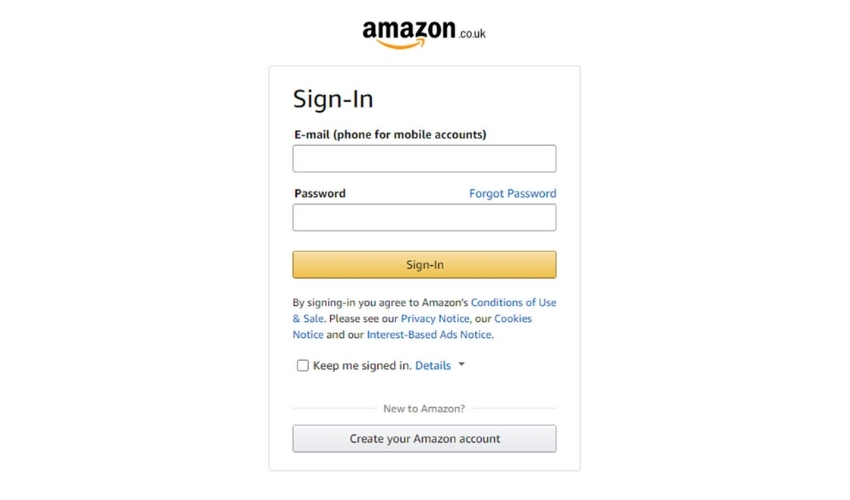This screenshot has width=850, height=500.
Task: Click the yellow Sign-In button
Action: [x=424, y=265]
